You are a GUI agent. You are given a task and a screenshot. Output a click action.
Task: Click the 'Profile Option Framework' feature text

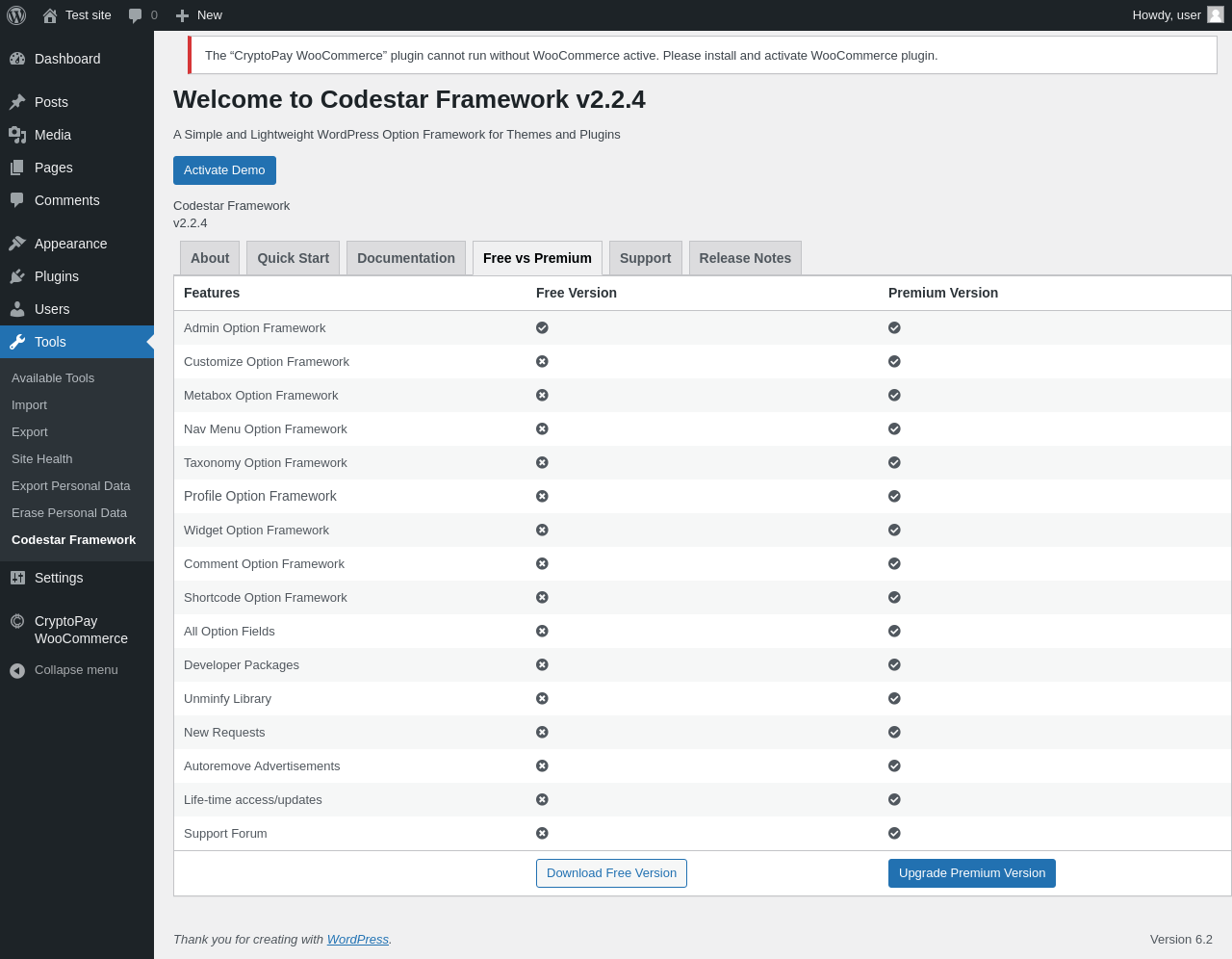(x=260, y=496)
